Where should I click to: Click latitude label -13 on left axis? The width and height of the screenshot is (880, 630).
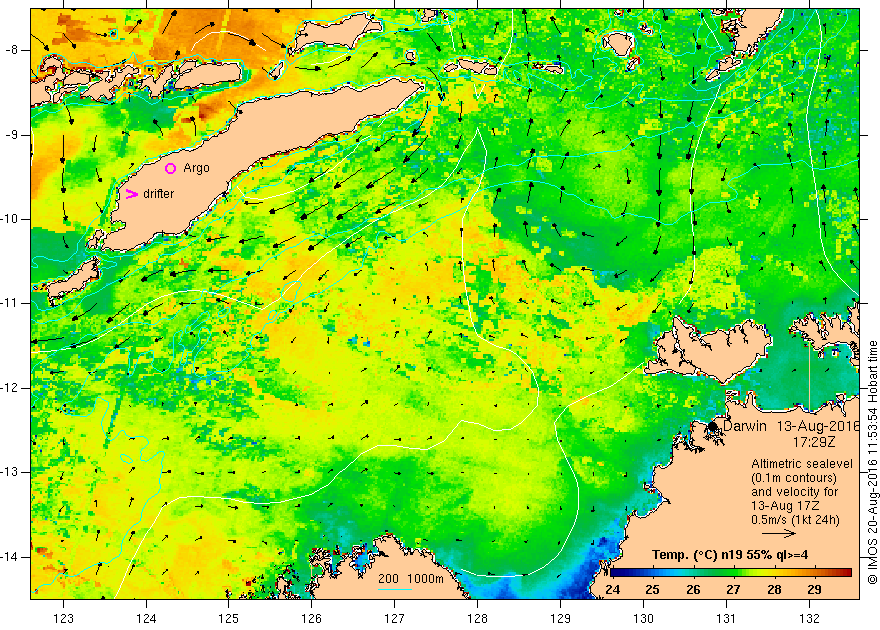click(10, 472)
